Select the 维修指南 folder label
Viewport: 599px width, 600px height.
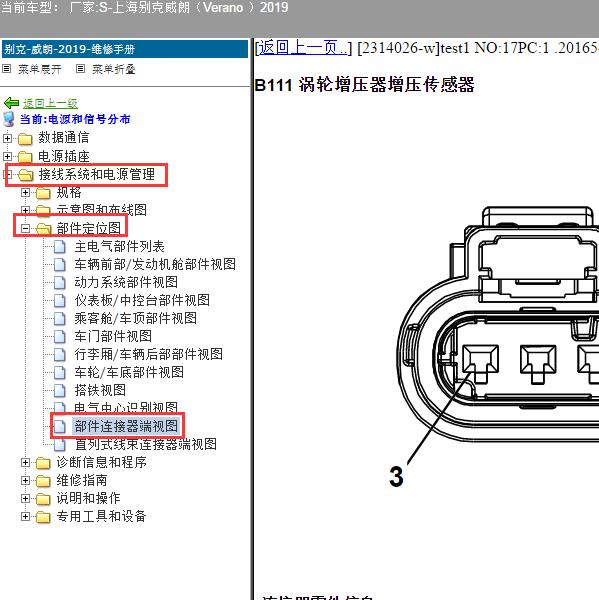82,481
